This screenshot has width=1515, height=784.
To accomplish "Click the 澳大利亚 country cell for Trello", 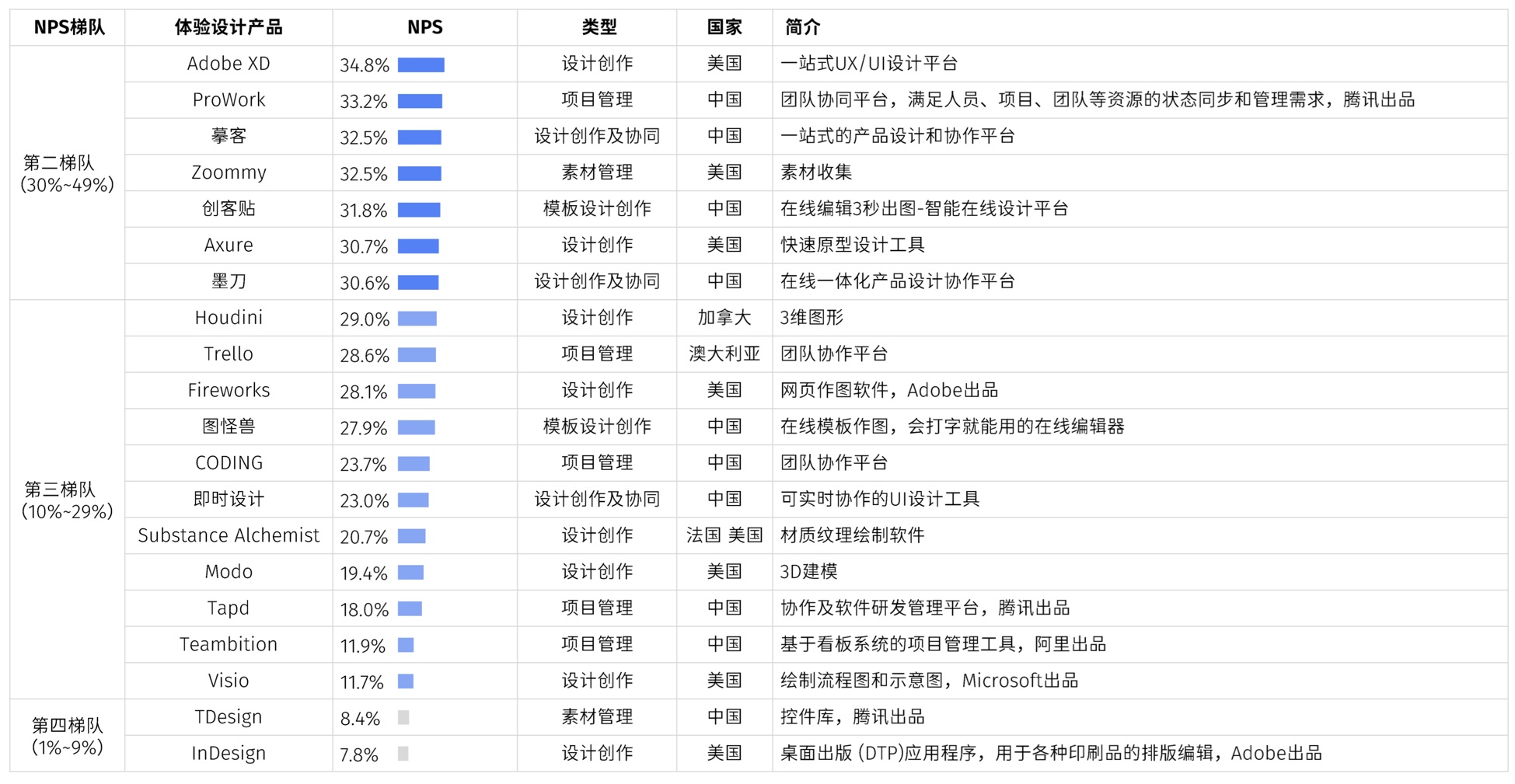I will point(724,354).
